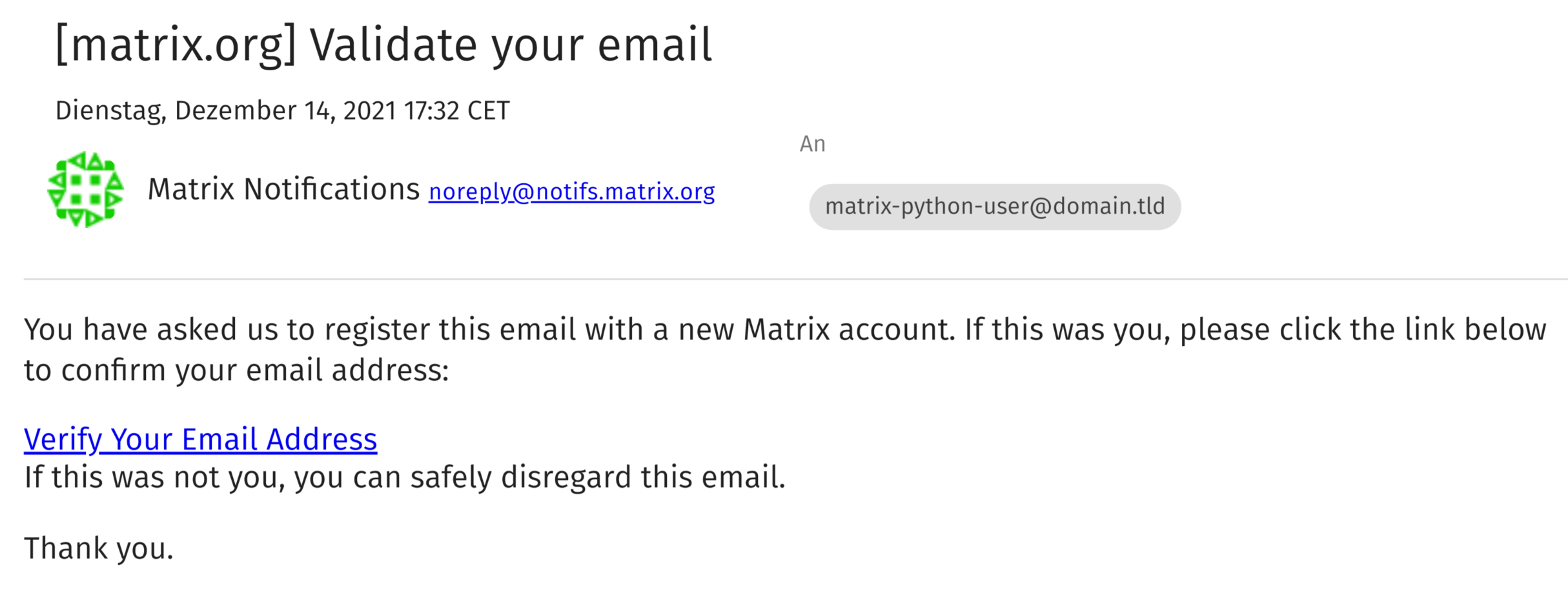Click the You have asked us sentence start
The height and width of the screenshot is (597, 1568).
[x=151, y=330]
